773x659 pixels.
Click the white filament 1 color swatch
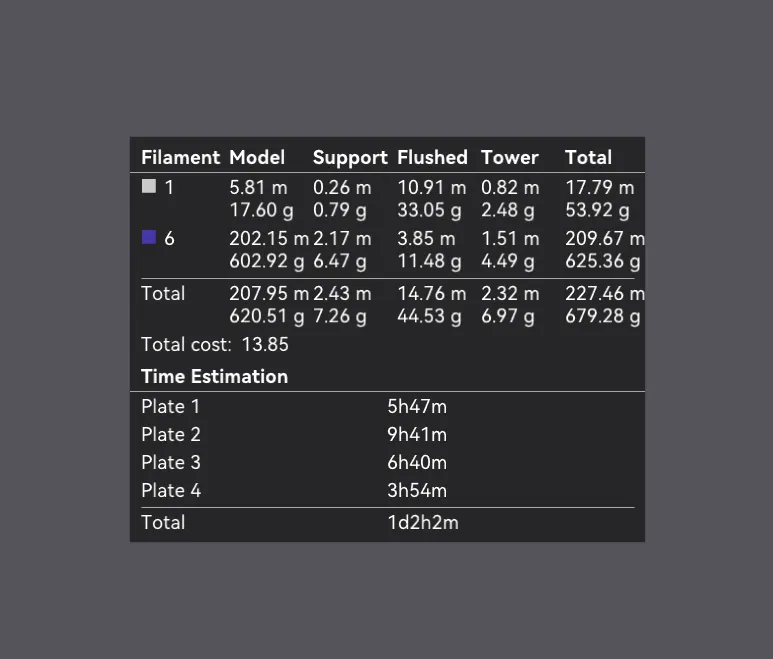point(149,186)
